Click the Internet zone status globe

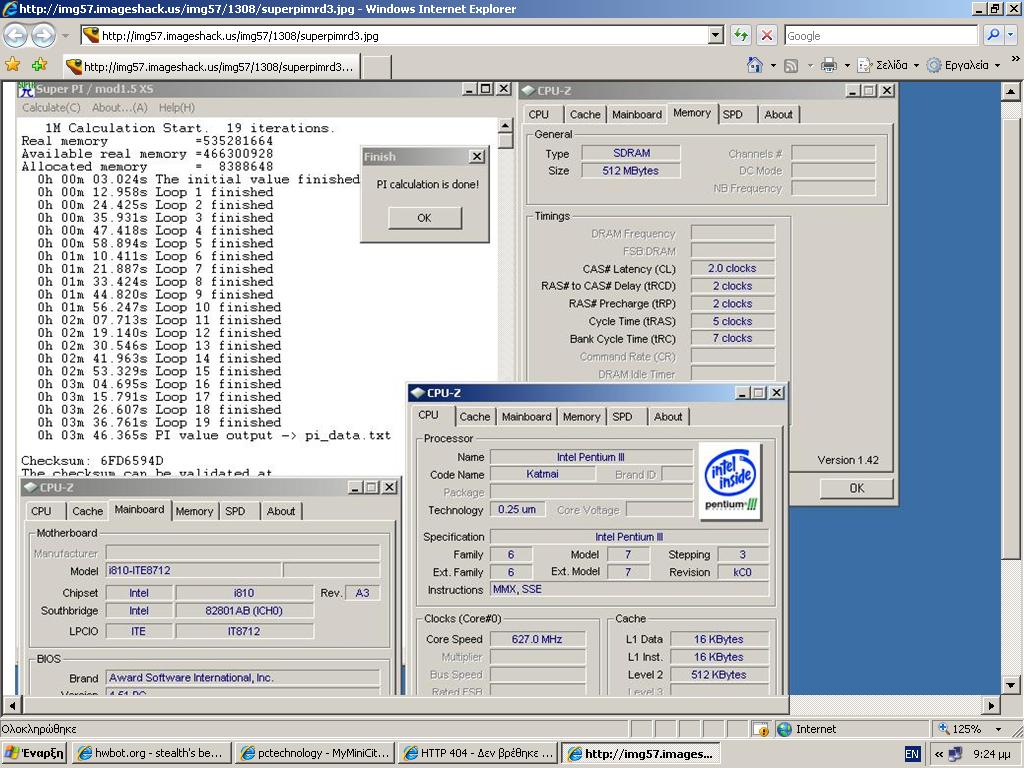coord(785,729)
